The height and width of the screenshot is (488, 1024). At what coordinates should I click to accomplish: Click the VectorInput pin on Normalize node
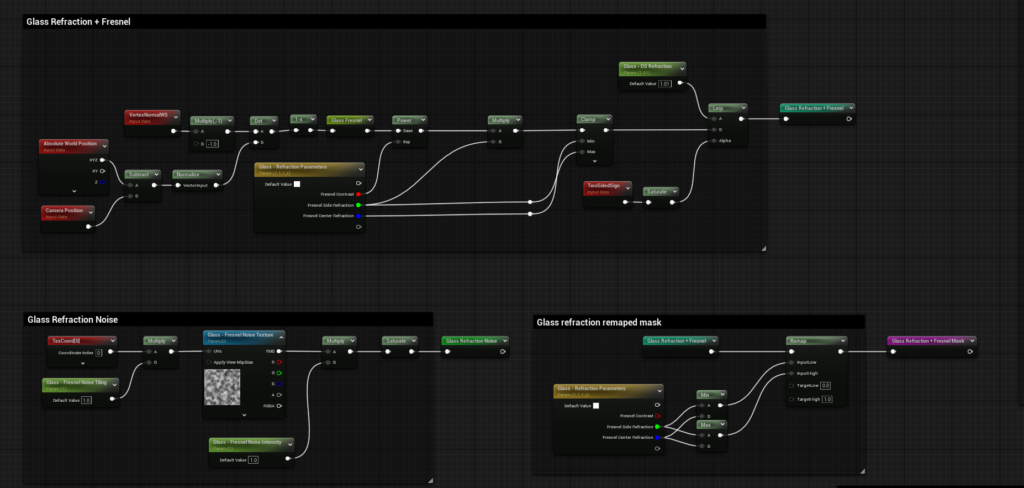click(x=178, y=187)
